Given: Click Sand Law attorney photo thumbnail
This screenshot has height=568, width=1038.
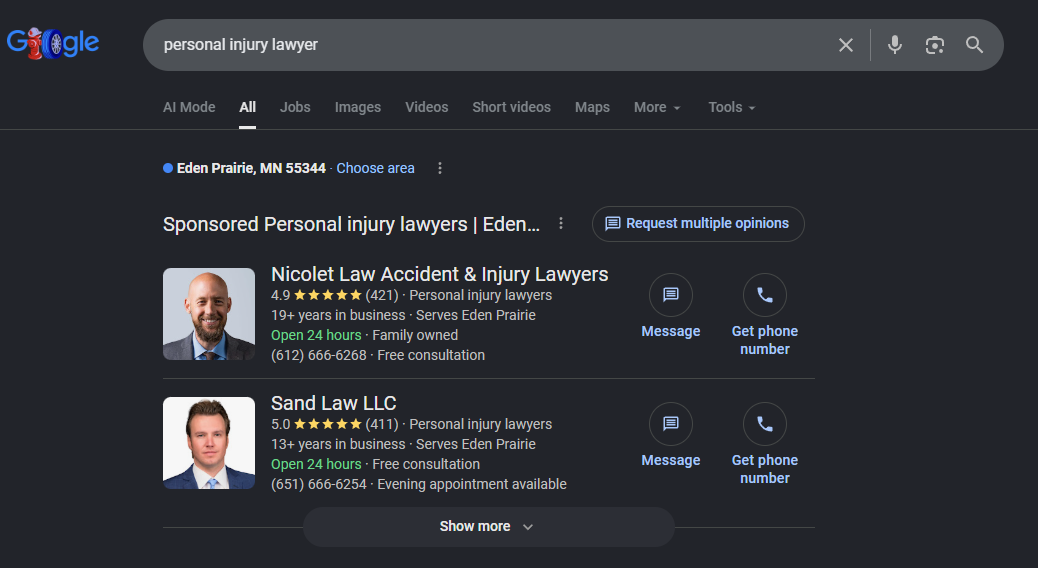Looking at the screenshot, I should coord(209,443).
